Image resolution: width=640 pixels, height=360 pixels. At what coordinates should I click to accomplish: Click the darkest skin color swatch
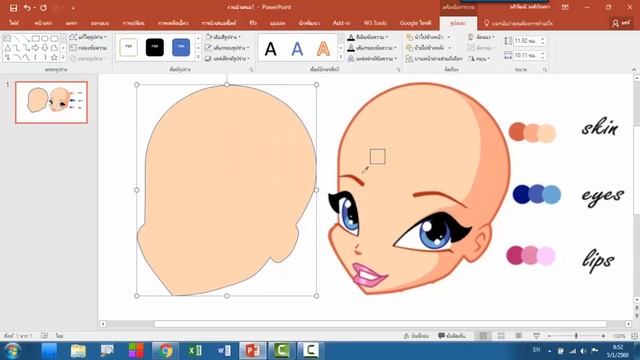click(517, 131)
